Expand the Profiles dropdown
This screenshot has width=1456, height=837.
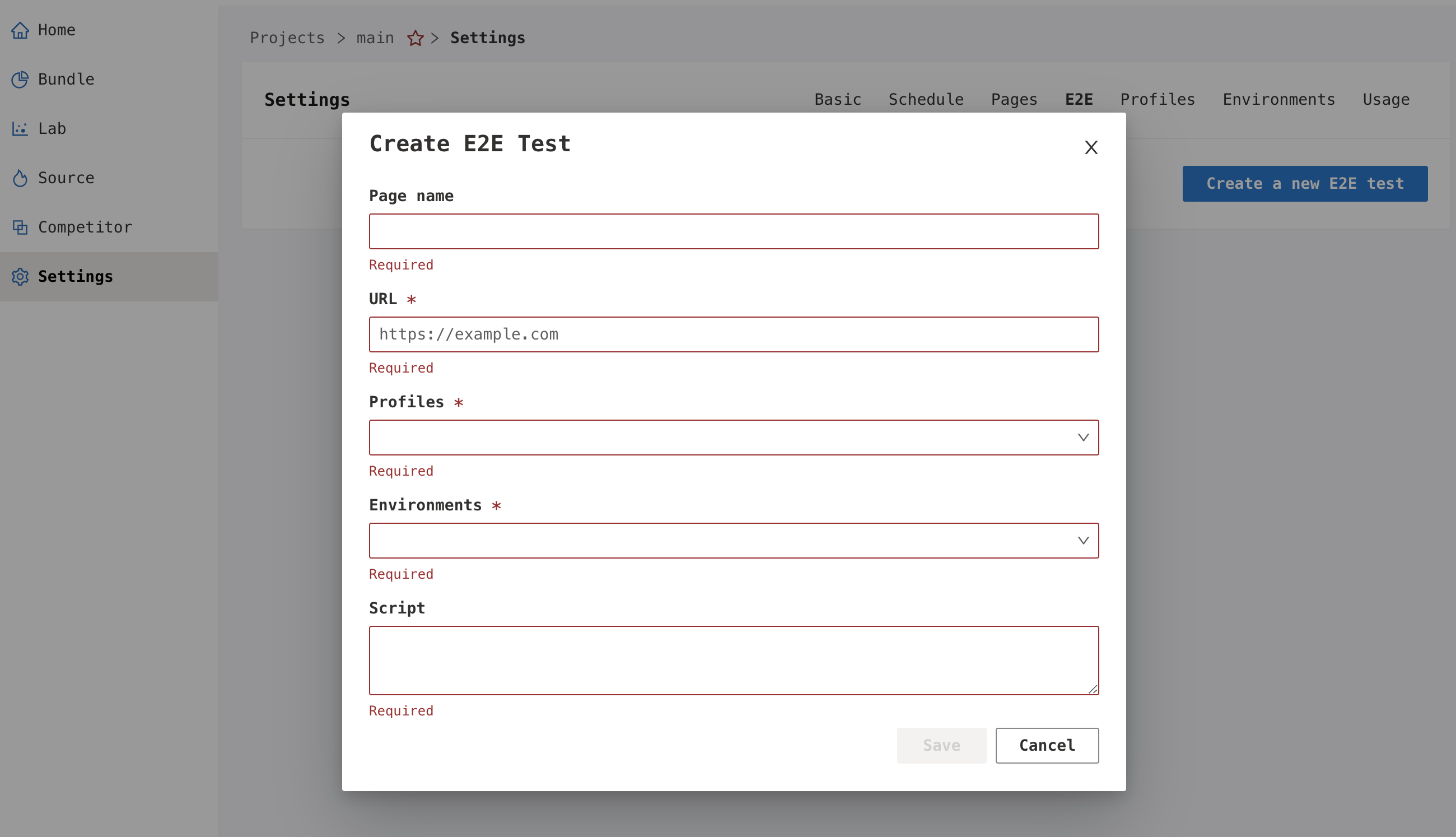[734, 437]
